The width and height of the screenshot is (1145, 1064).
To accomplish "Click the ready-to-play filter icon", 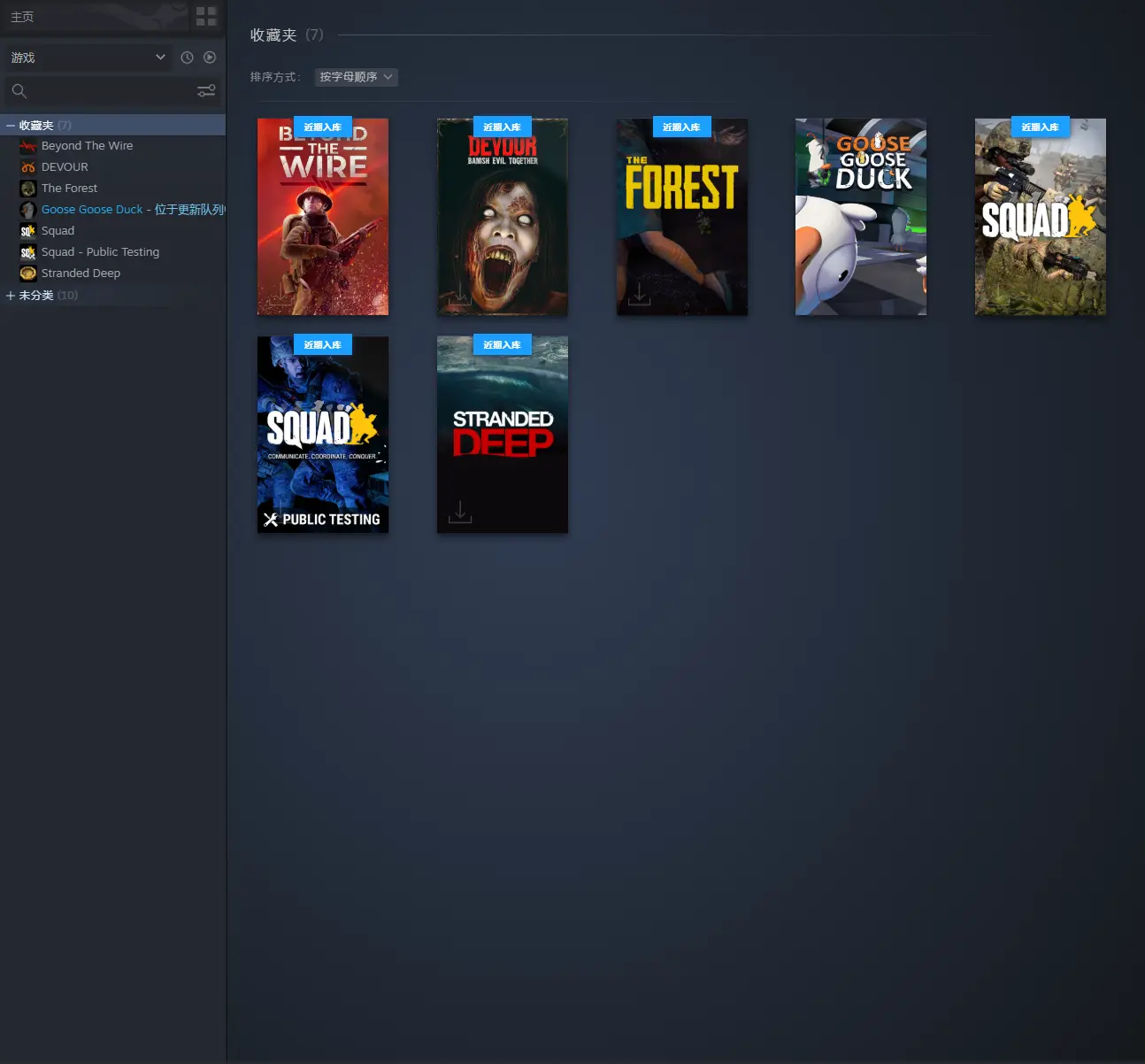I will point(210,58).
